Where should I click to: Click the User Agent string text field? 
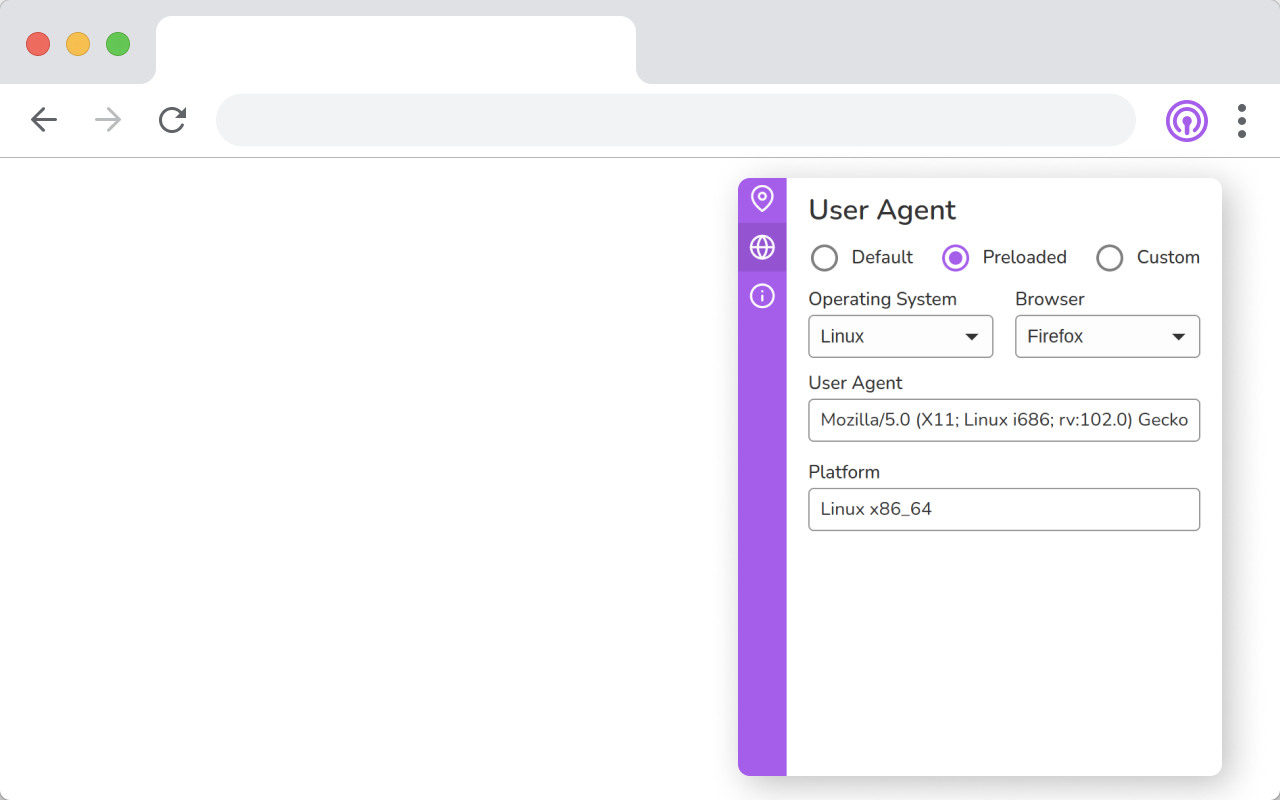[x=1003, y=420]
